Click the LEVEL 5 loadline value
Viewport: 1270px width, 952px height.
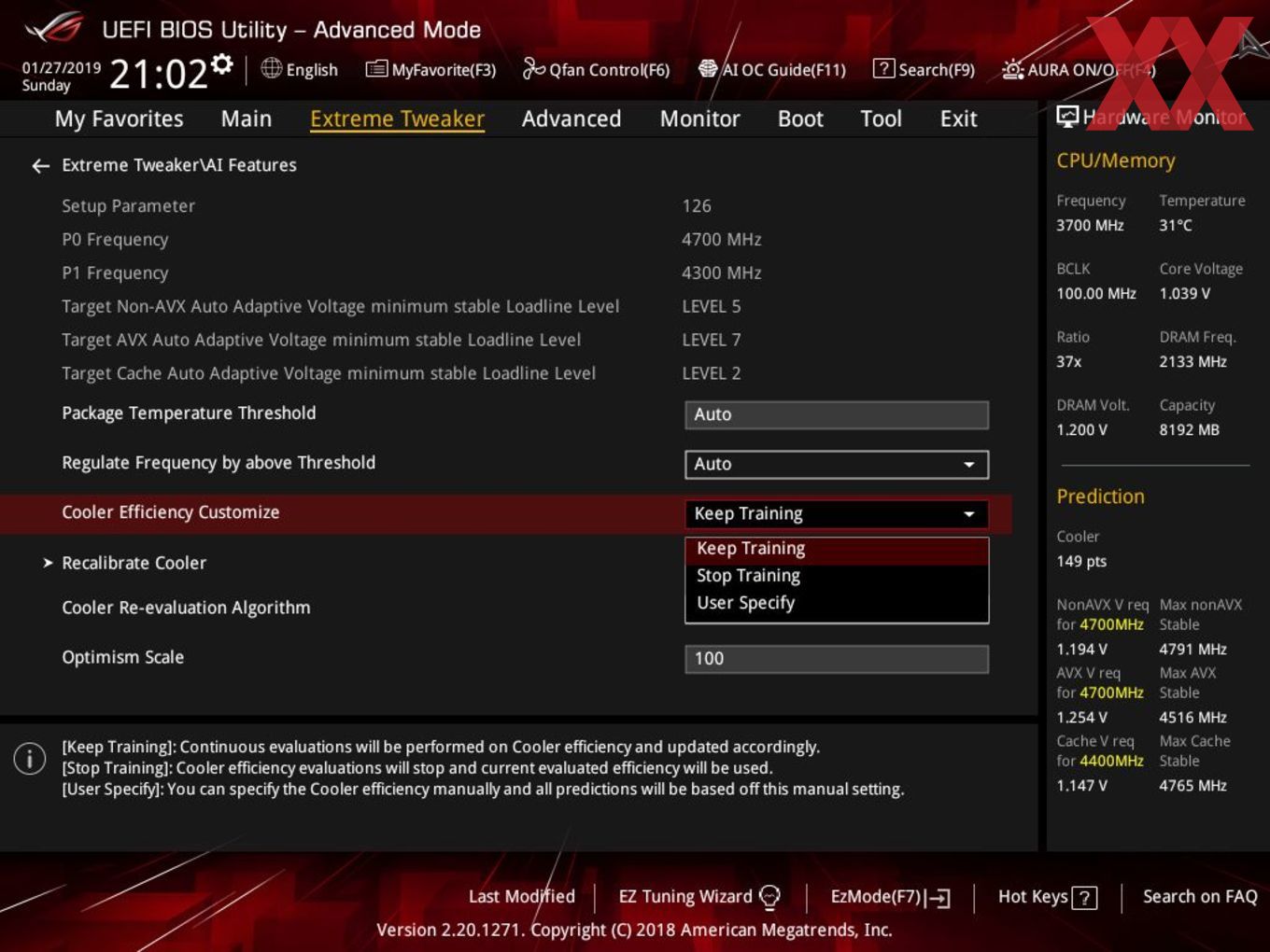point(711,307)
